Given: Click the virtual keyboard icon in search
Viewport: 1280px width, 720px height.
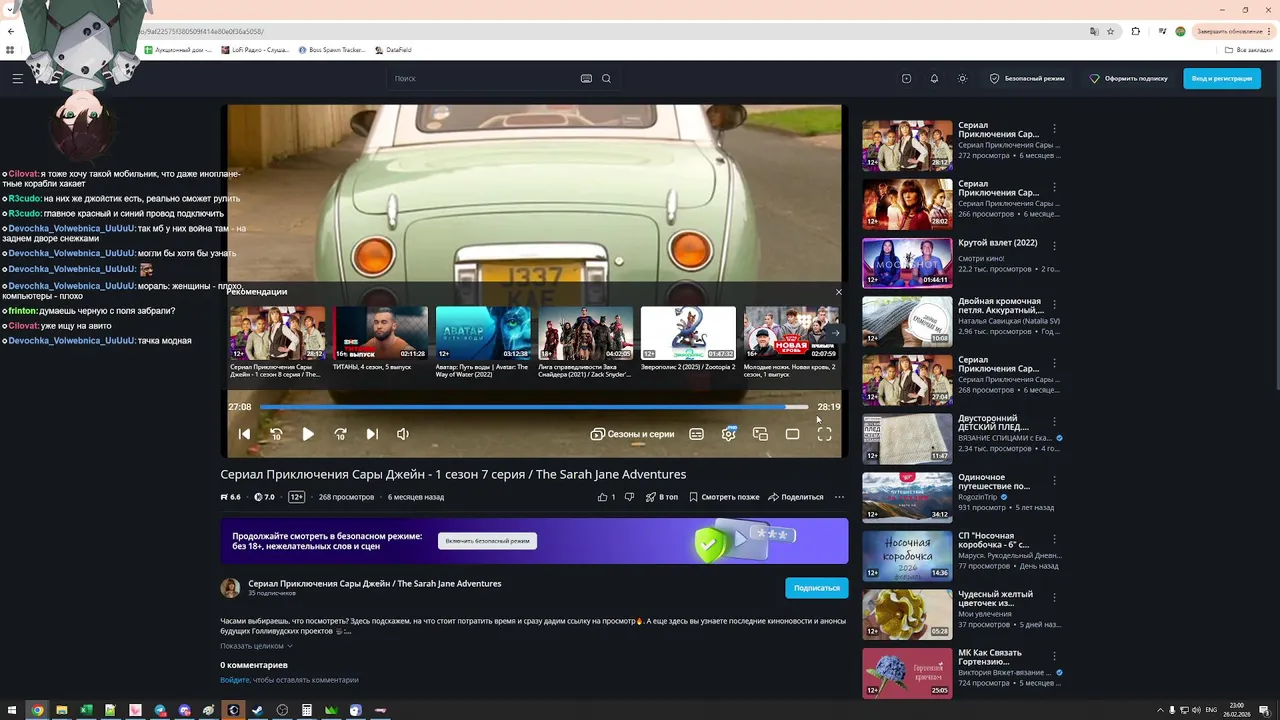Looking at the screenshot, I should tap(586, 78).
